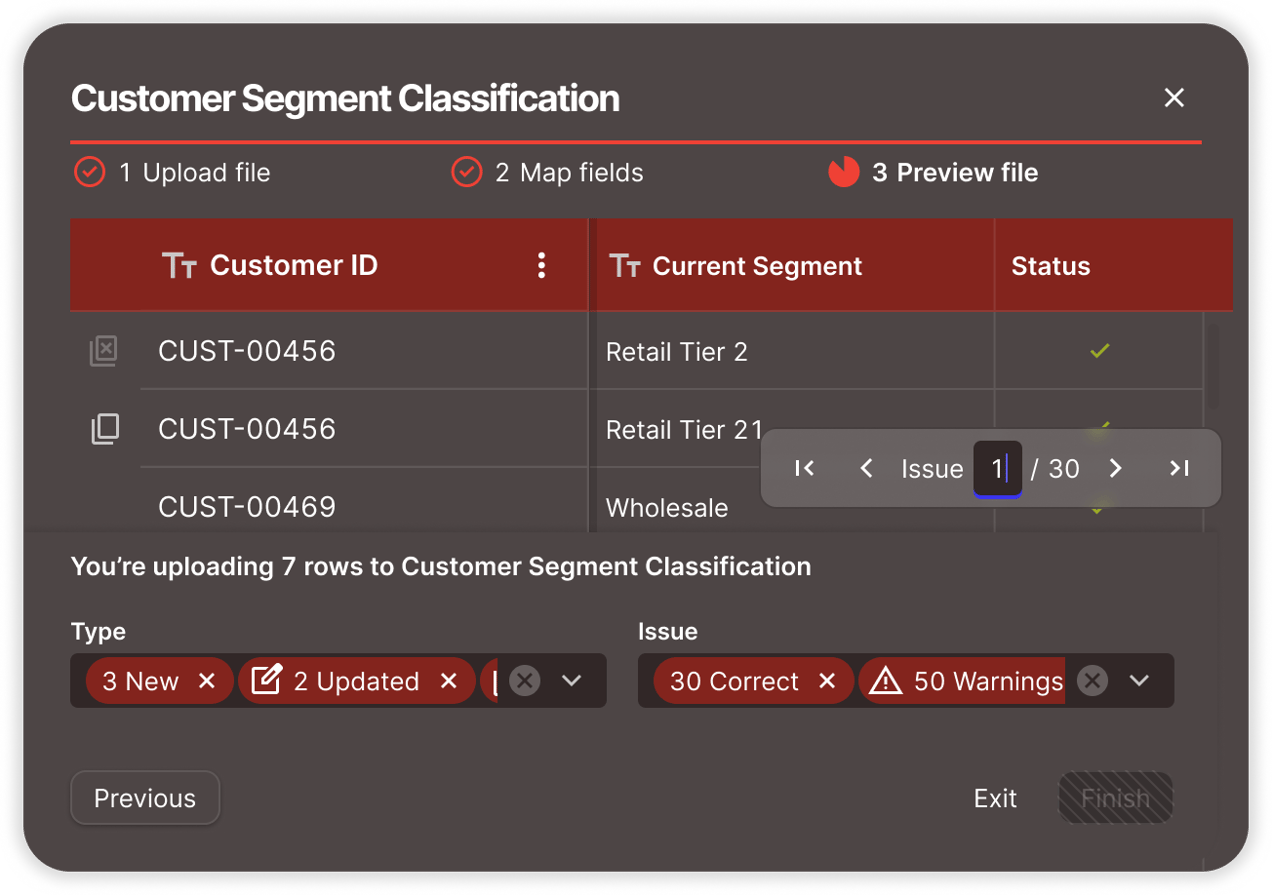
Task: Advance to next issue arrow
Action: coord(1116,468)
